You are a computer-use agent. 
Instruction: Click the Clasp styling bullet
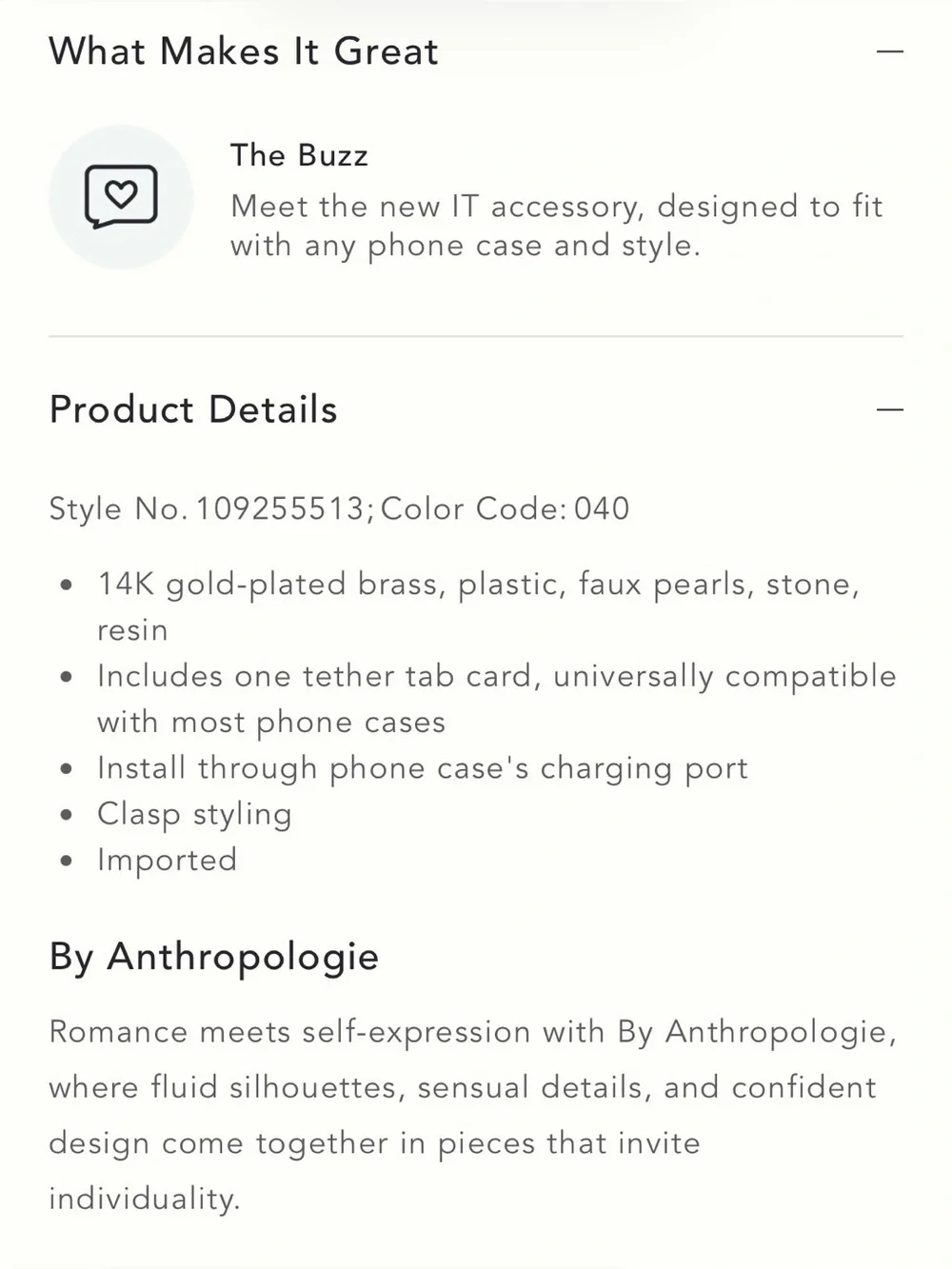click(x=194, y=814)
